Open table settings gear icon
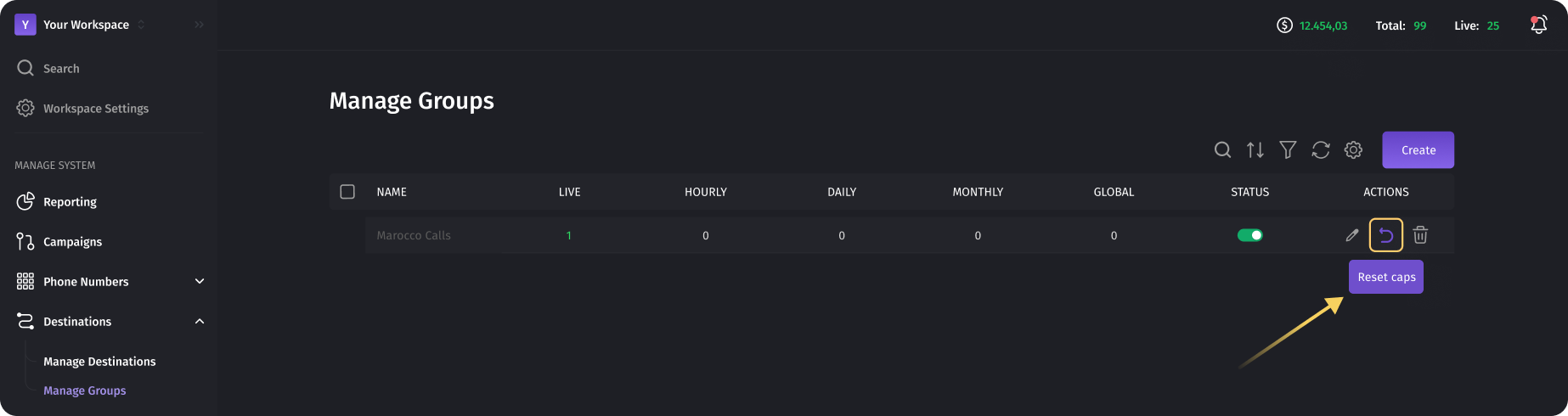Viewport: 1568px width, 416px height. click(1353, 150)
